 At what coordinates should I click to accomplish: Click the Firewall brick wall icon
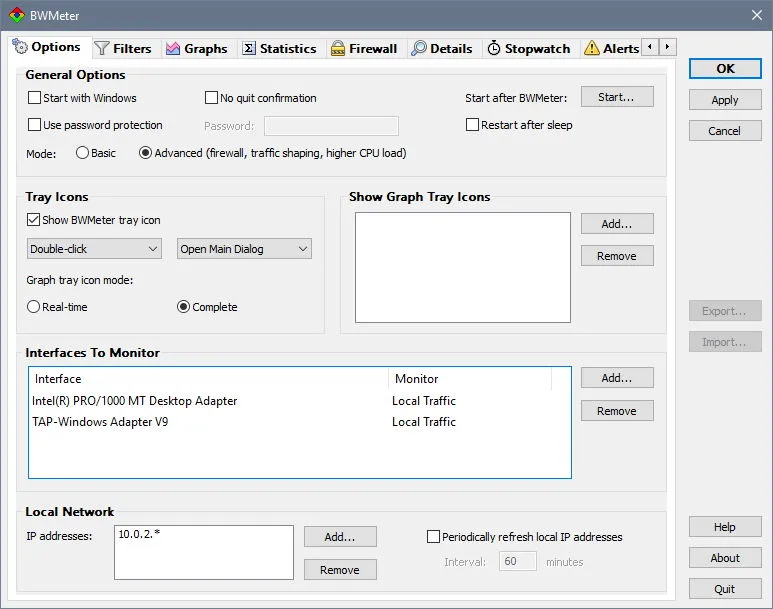click(x=338, y=48)
